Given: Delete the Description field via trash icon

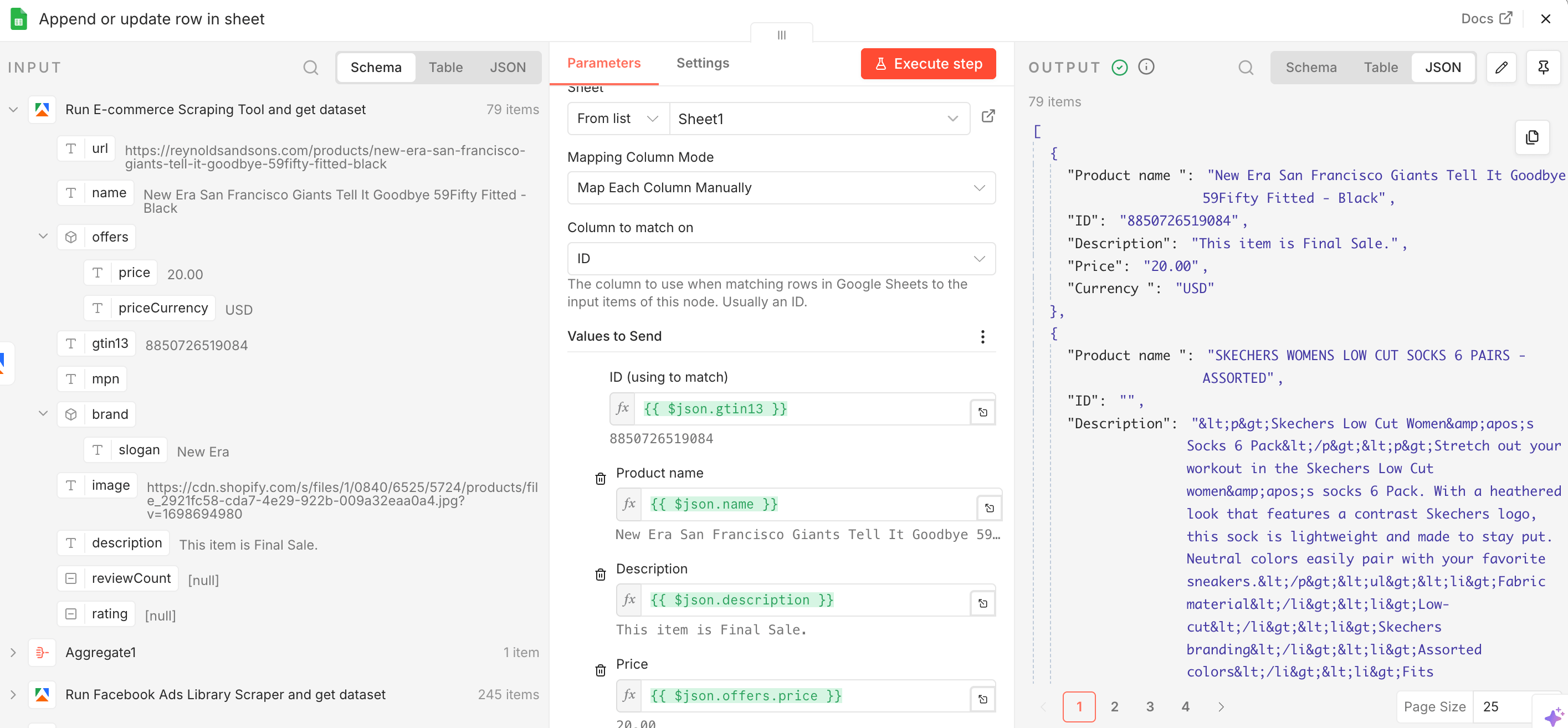Looking at the screenshot, I should click(x=600, y=574).
